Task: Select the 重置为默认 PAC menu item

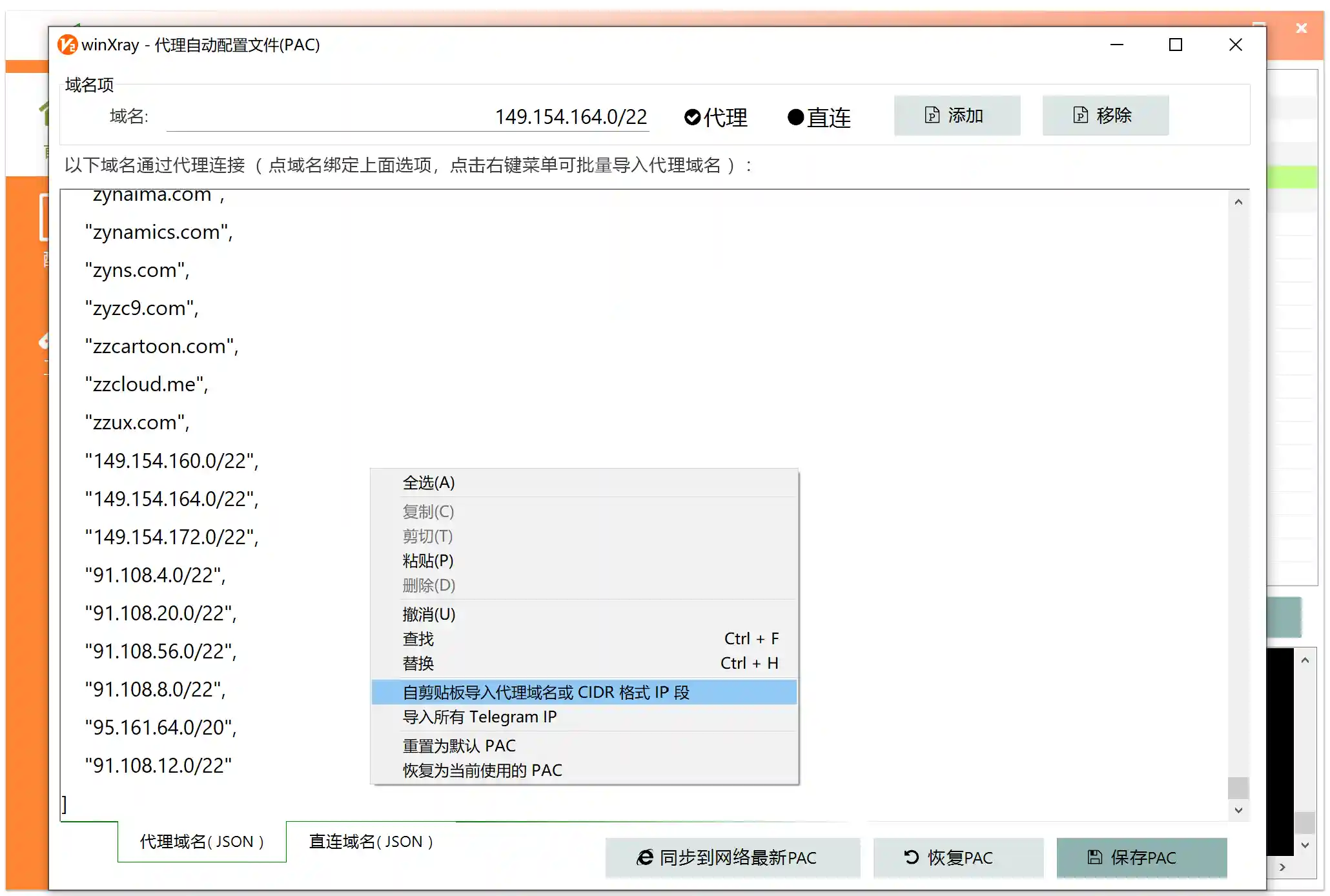Action: click(x=458, y=746)
